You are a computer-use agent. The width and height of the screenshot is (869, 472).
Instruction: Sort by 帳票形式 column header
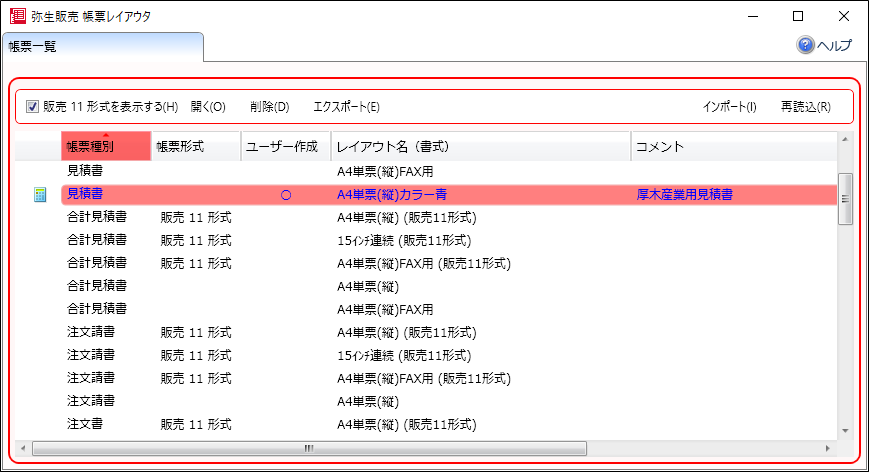pyautogui.click(x=196, y=146)
